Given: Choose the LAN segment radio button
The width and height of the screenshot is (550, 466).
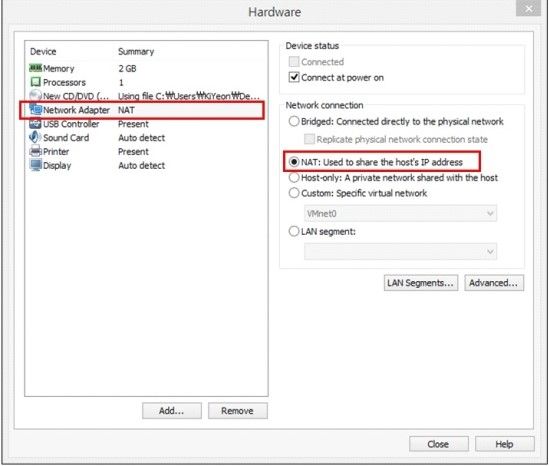Looking at the screenshot, I should 294,231.
